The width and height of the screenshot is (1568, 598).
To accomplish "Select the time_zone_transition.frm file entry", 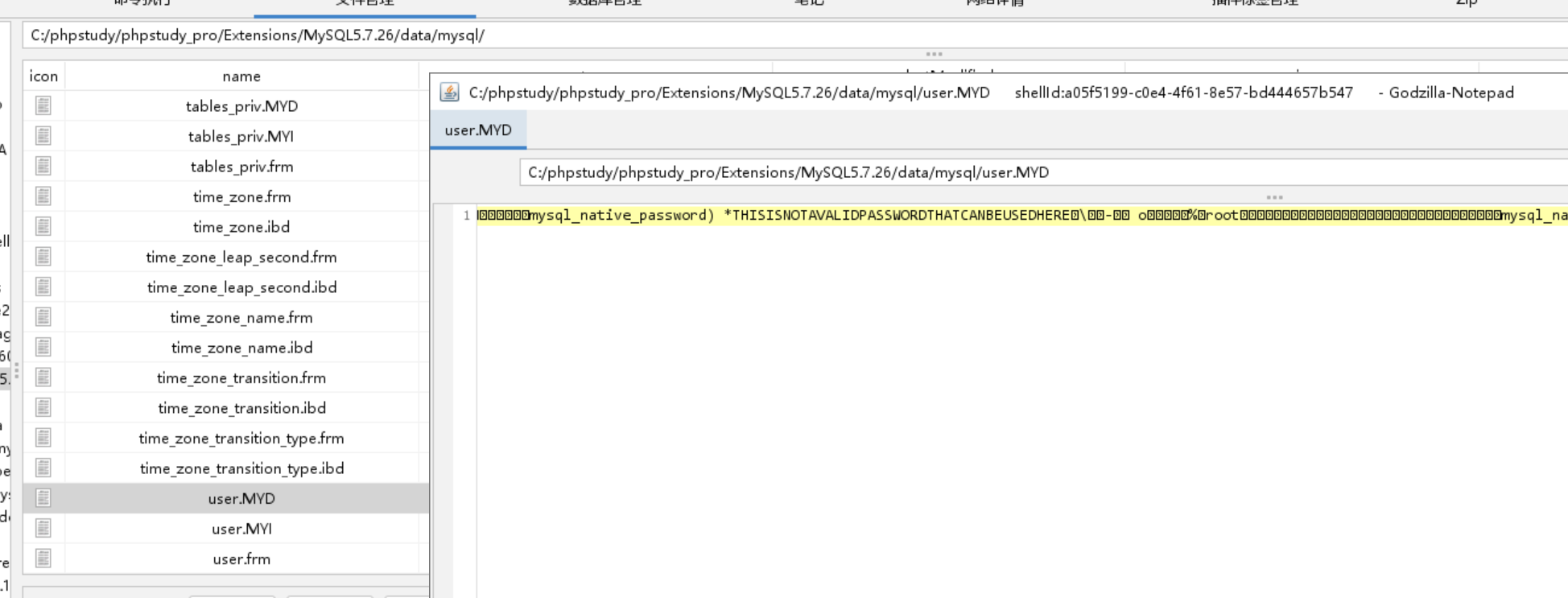I will 241,378.
